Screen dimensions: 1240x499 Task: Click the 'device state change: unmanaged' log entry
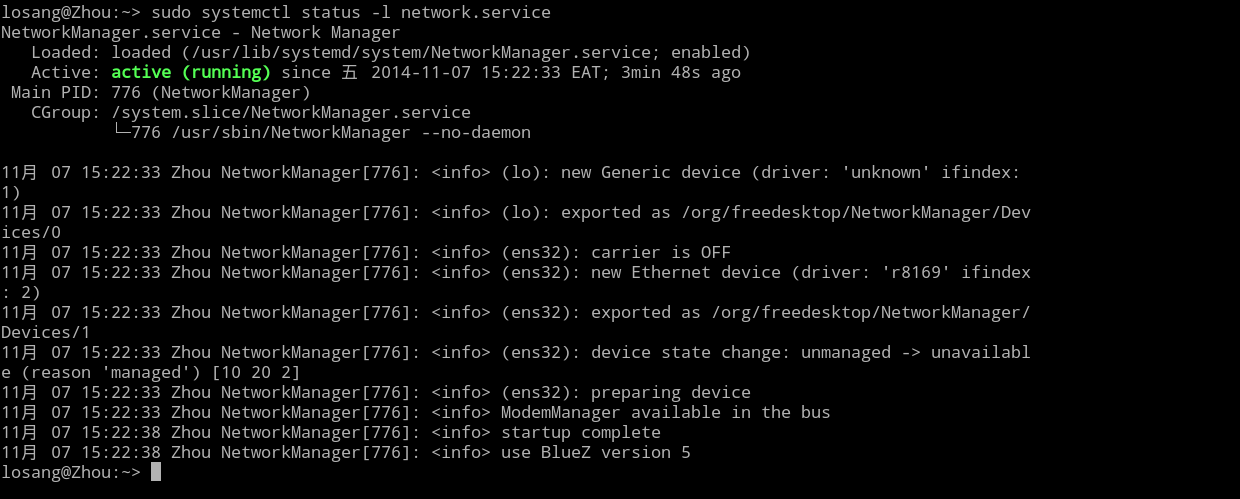(515, 362)
